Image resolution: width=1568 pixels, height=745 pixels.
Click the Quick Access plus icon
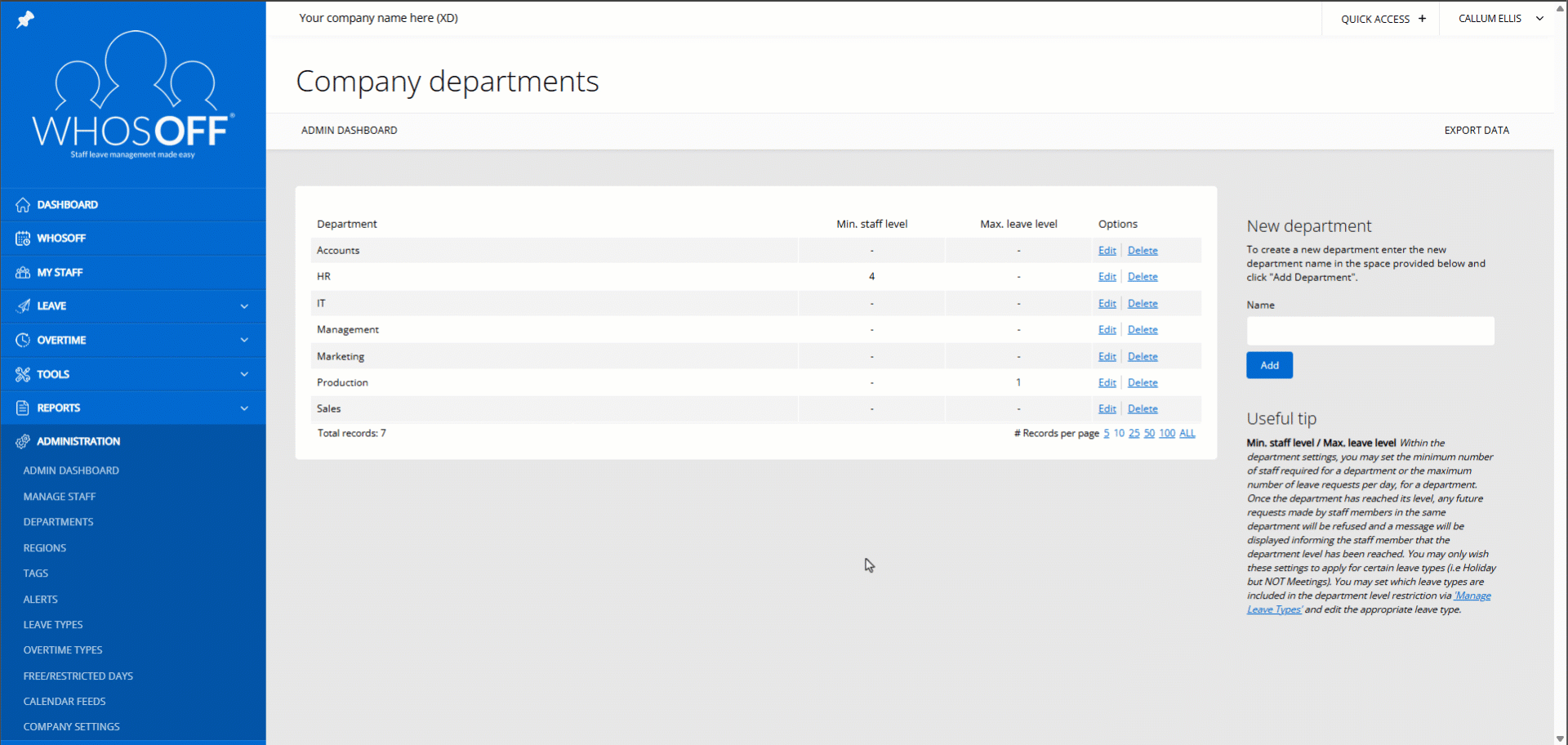click(1422, 19)
